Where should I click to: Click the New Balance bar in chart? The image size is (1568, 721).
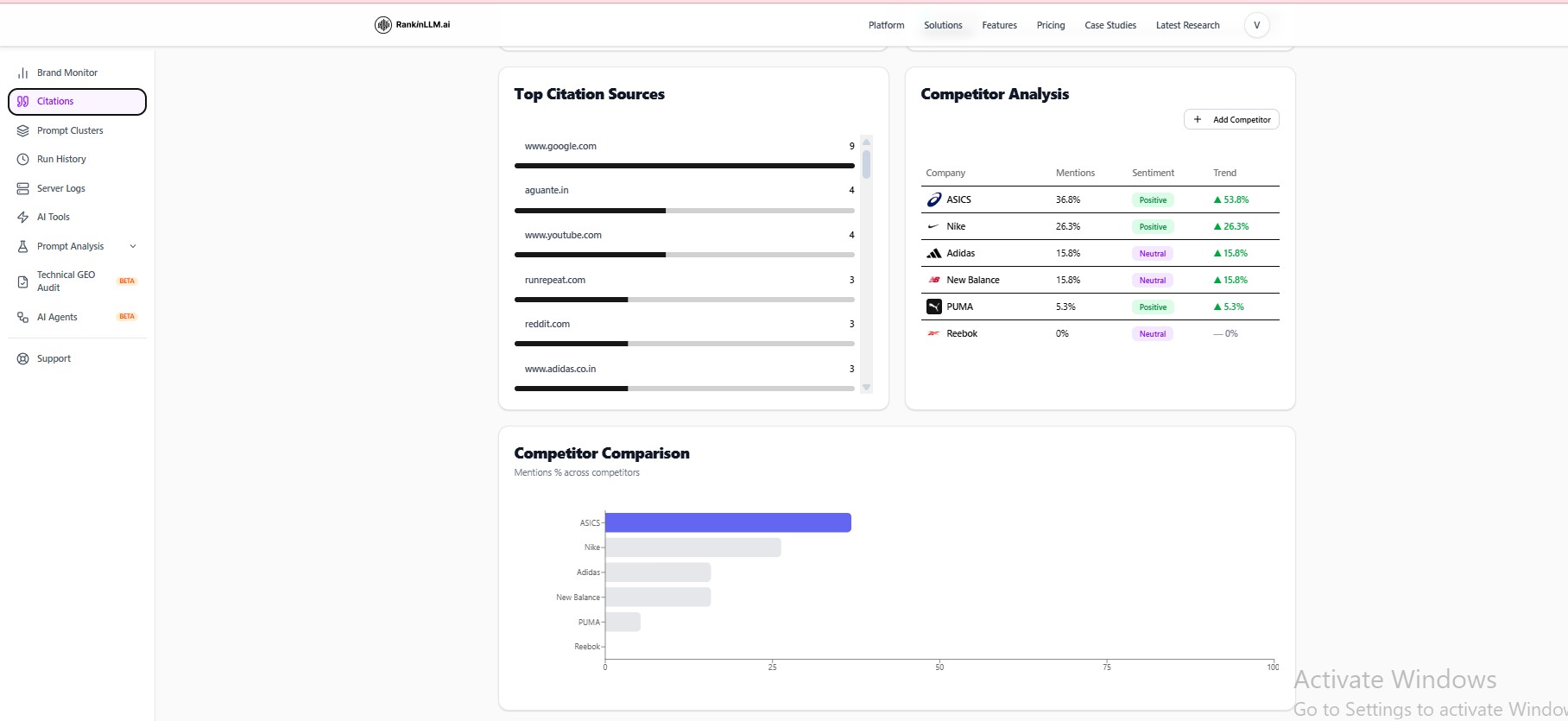click(658, 598)
